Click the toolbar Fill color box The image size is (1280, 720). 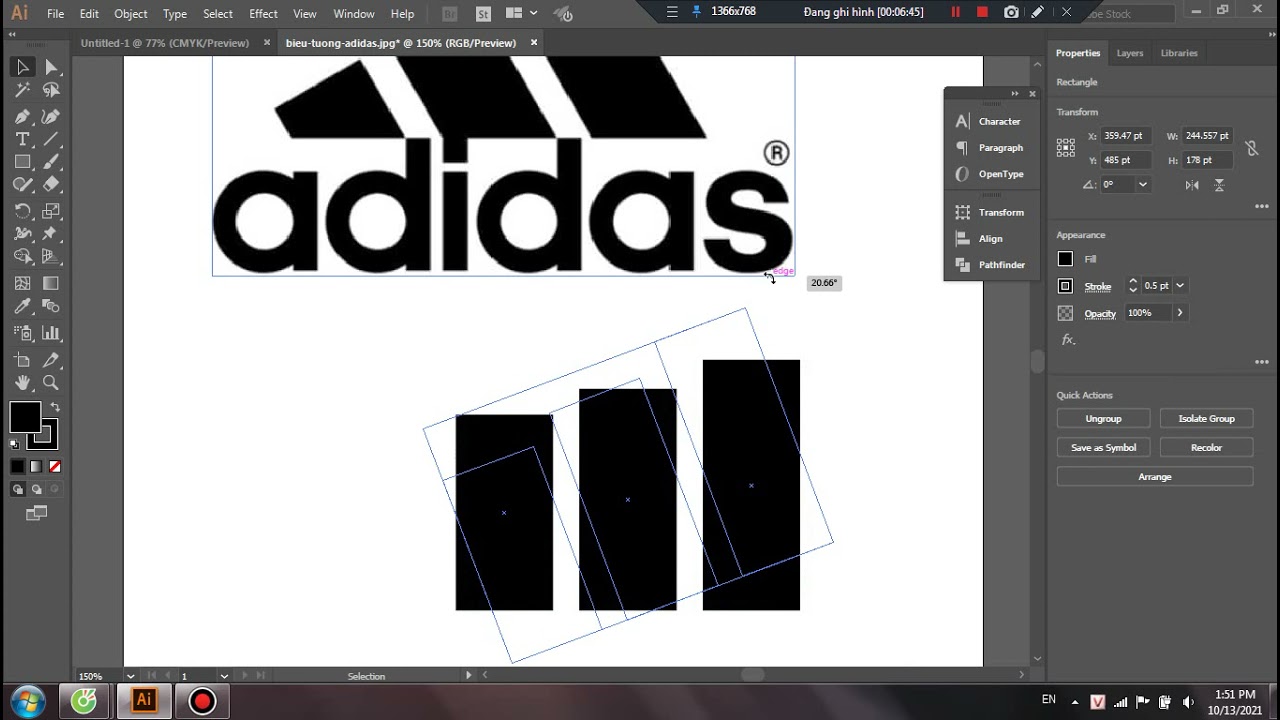(25, 417)
